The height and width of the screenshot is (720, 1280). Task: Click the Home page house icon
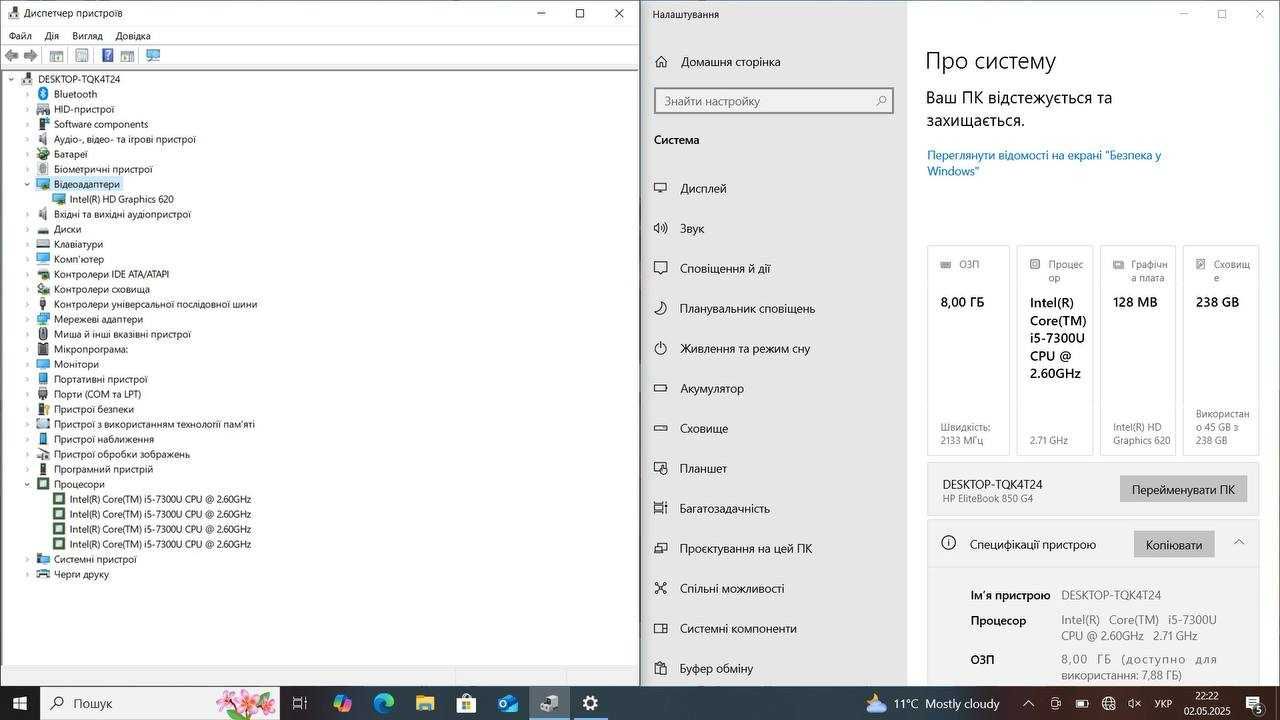(661, 62)
